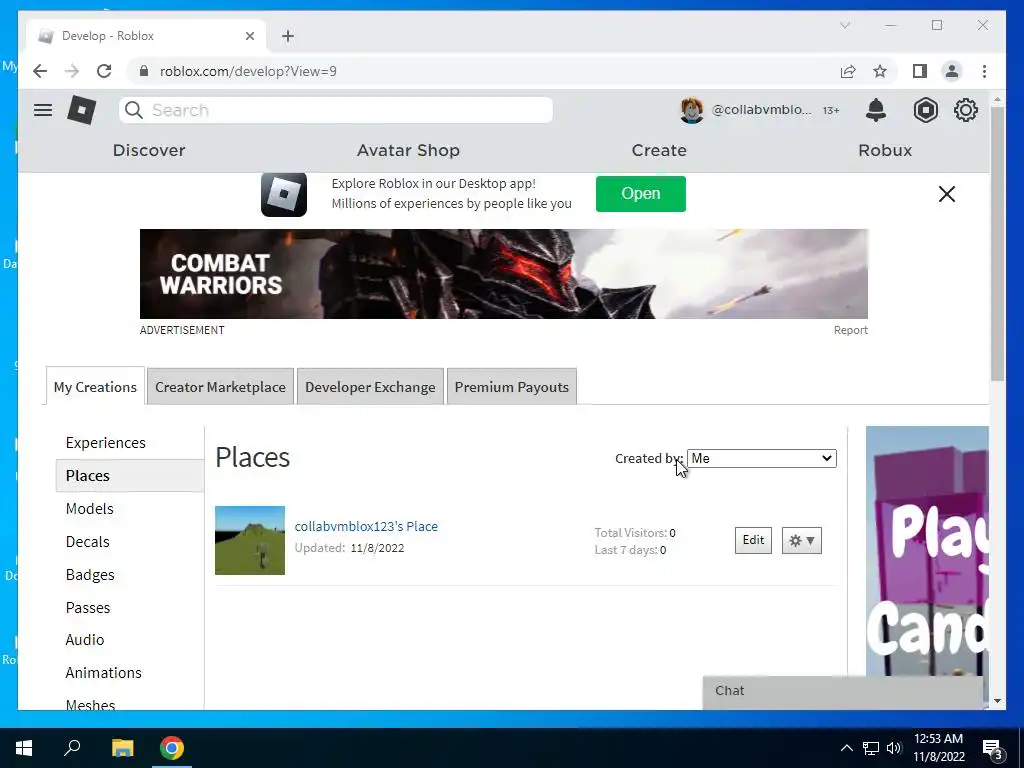Screen dimensions: 1024x768
Task: Click the user avatar thumbnail in header
Action: click(x=692, y=110)
